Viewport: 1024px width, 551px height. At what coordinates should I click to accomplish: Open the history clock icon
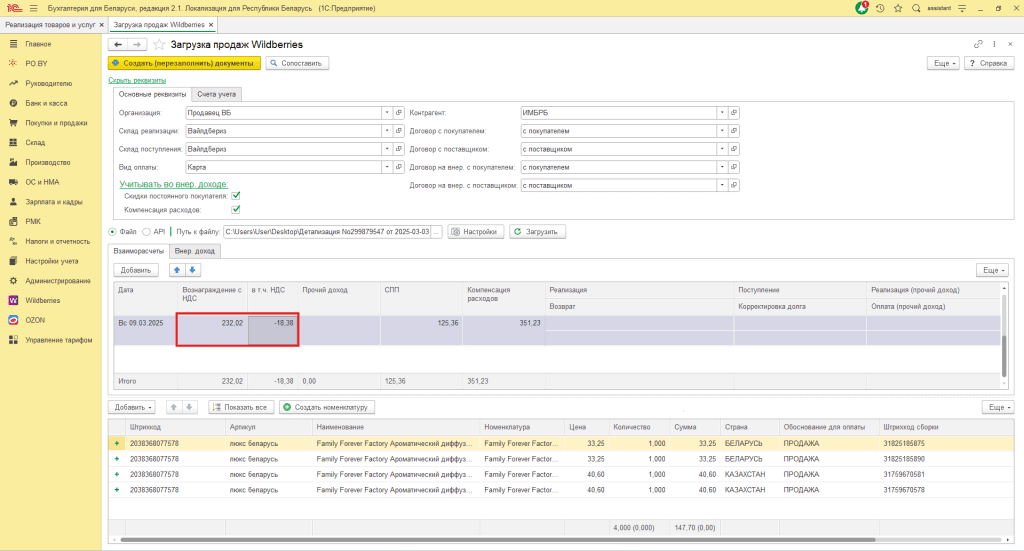click(x=880, y=8)
